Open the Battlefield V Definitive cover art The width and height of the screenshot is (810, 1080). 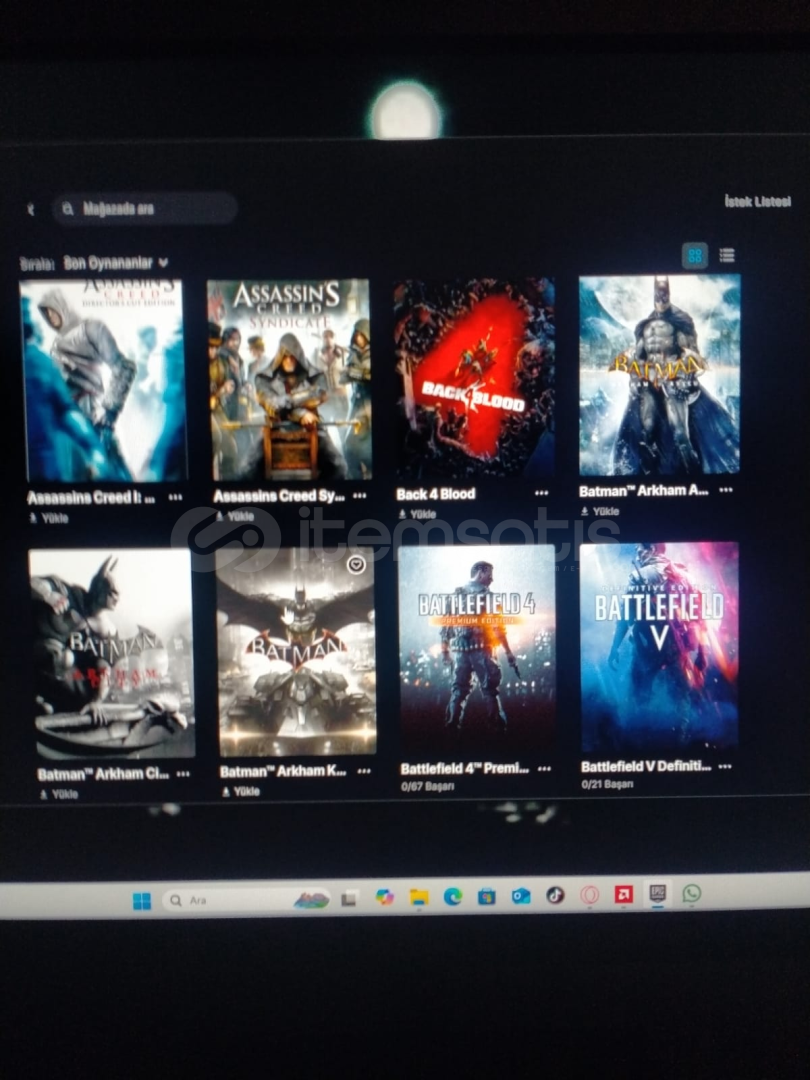[660, 646]
